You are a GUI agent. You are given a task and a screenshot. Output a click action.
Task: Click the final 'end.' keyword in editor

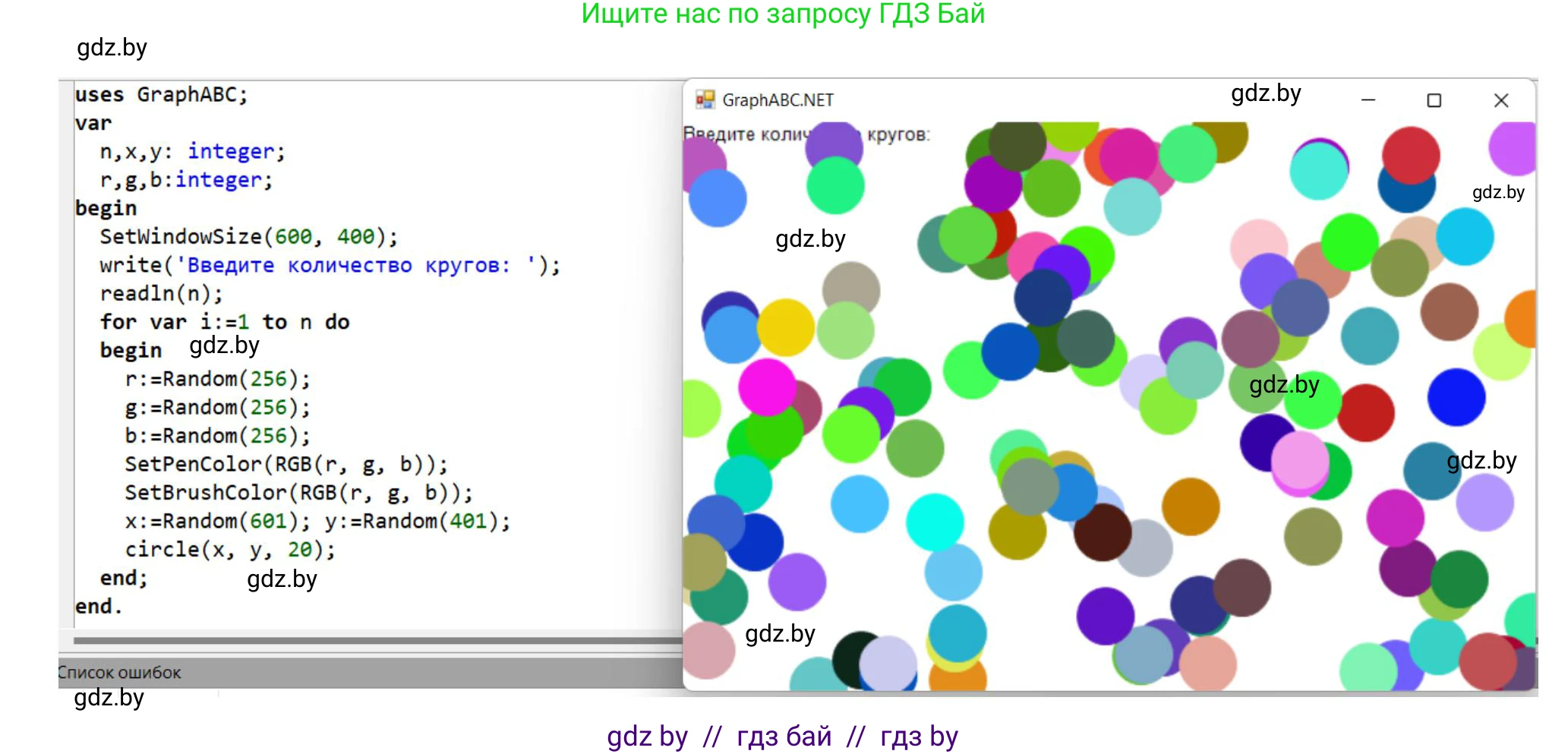pos(98,607)
